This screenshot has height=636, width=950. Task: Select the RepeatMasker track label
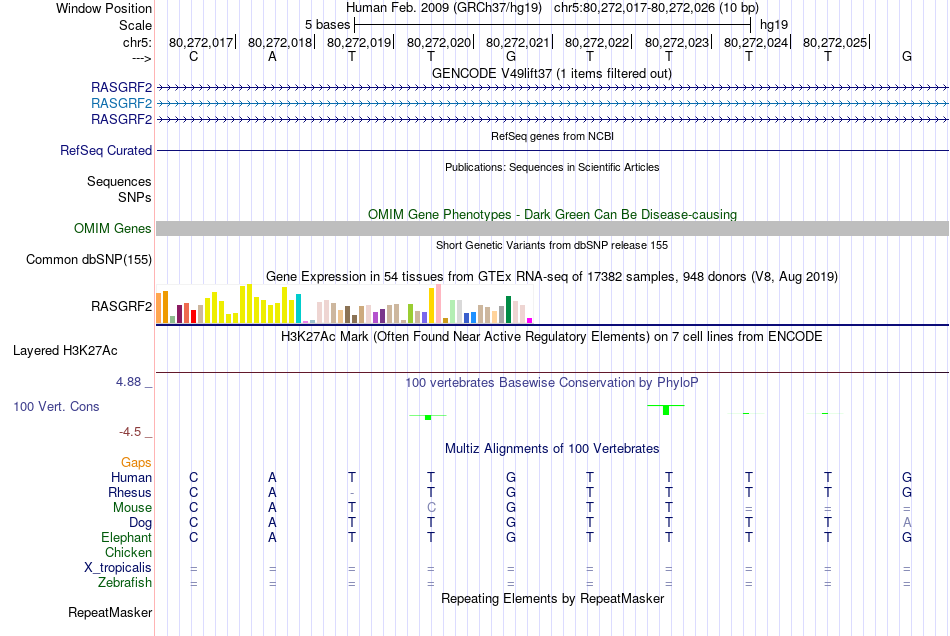click(110, 612)
